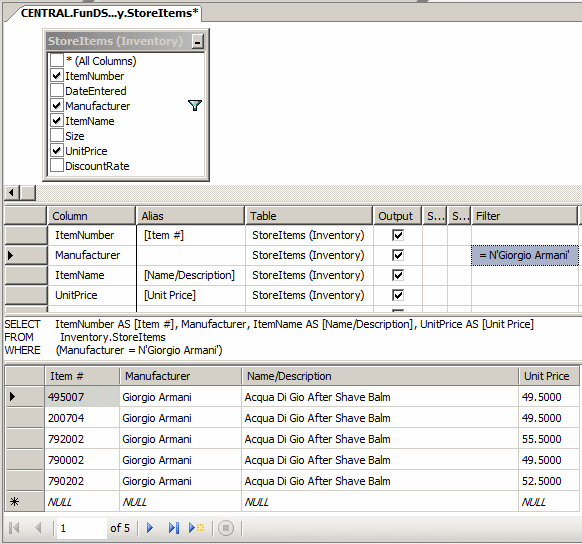
Task: Toggle Output checkbox for Manufacturer criteria row
Action: (x=398, y=255)
